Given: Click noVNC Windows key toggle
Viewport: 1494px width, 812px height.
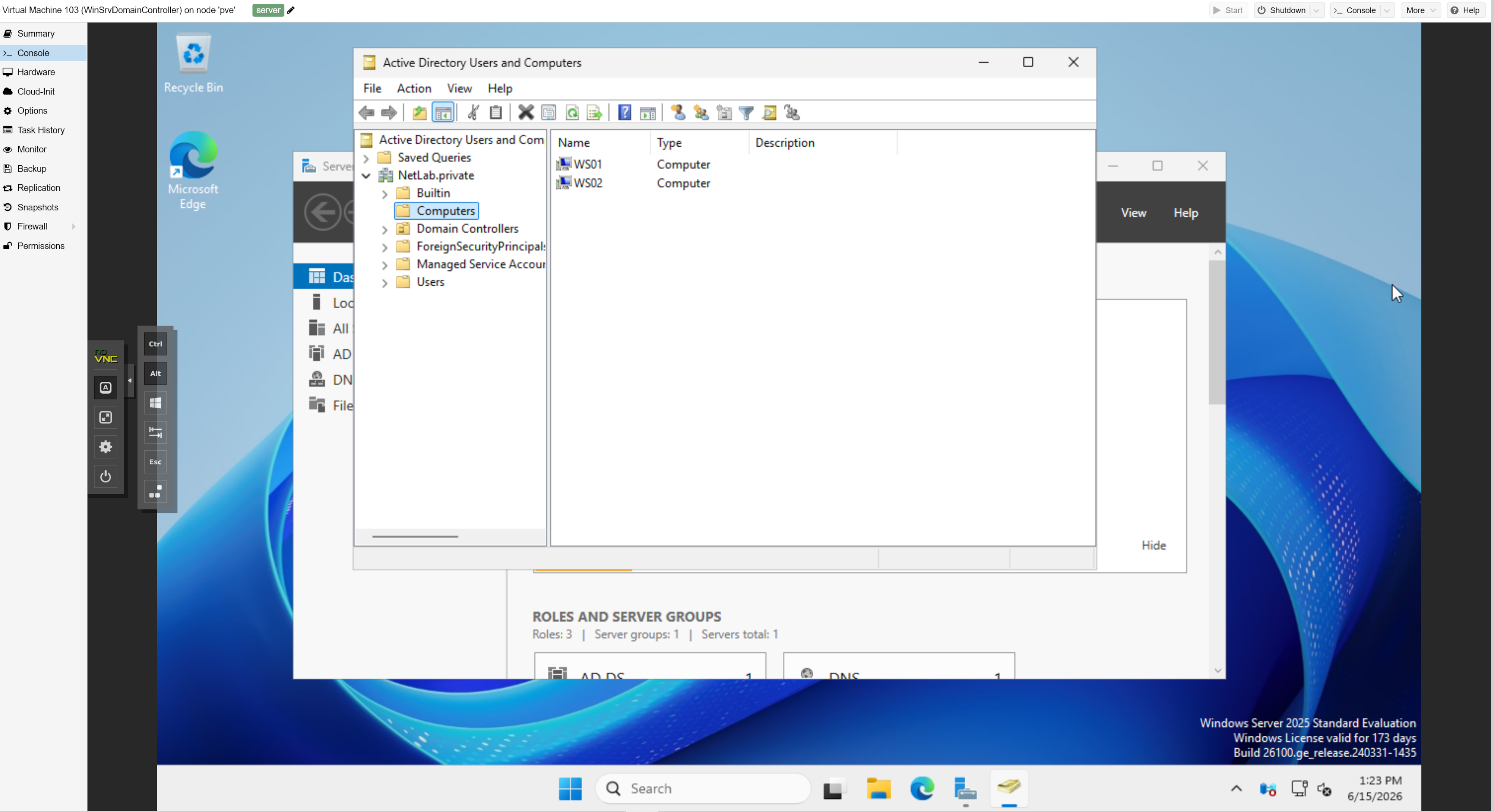Looking at the screenshot, I should pyautogui.click(x=156, y=403).
